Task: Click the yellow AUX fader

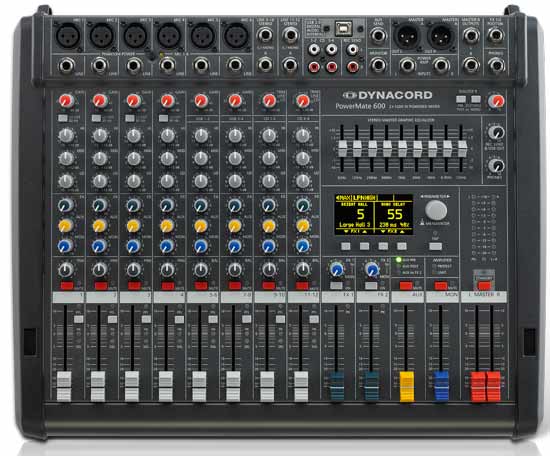Action: pyautogui.click(x=407, y=386)
